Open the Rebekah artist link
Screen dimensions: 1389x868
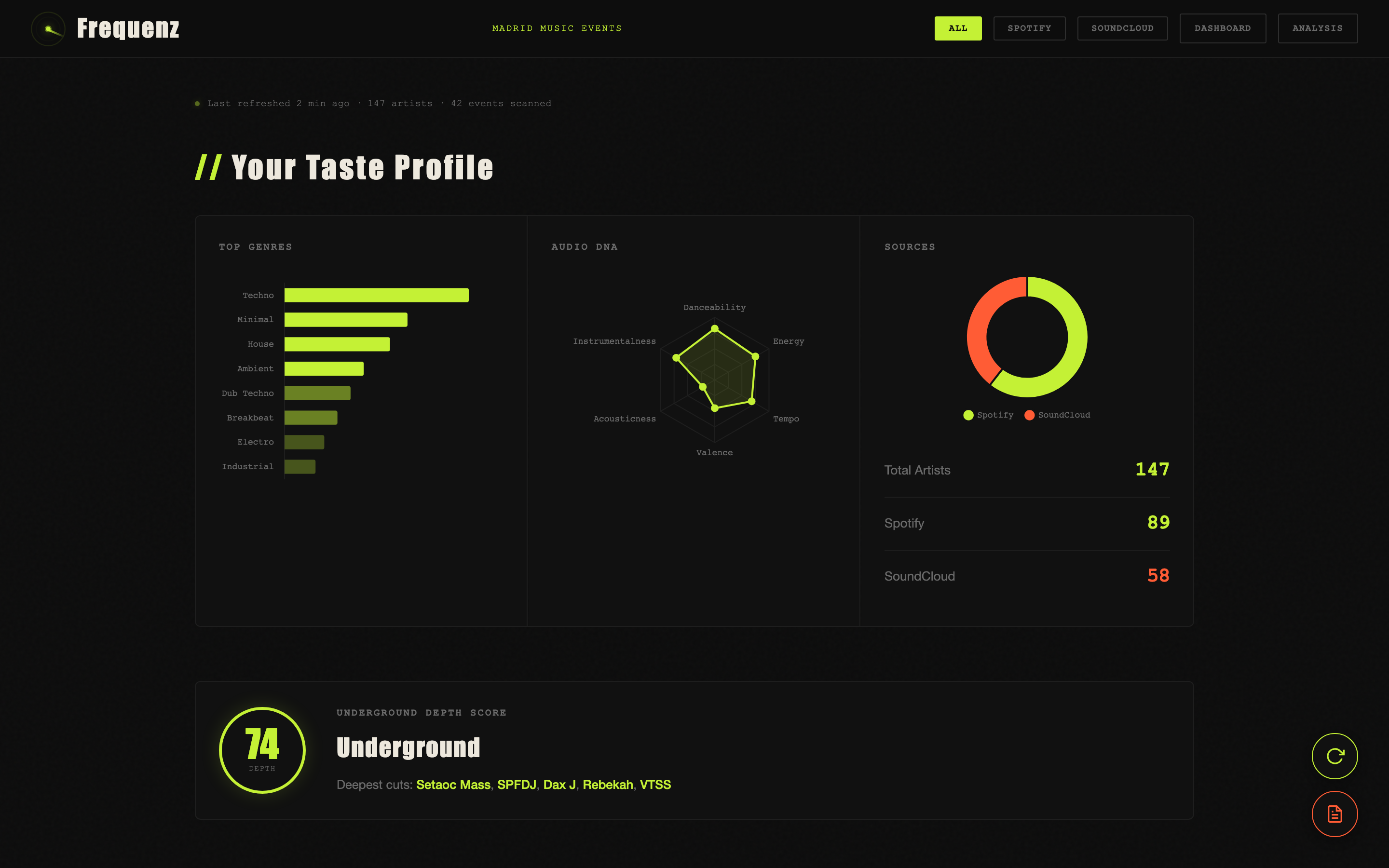pos(608,784)
